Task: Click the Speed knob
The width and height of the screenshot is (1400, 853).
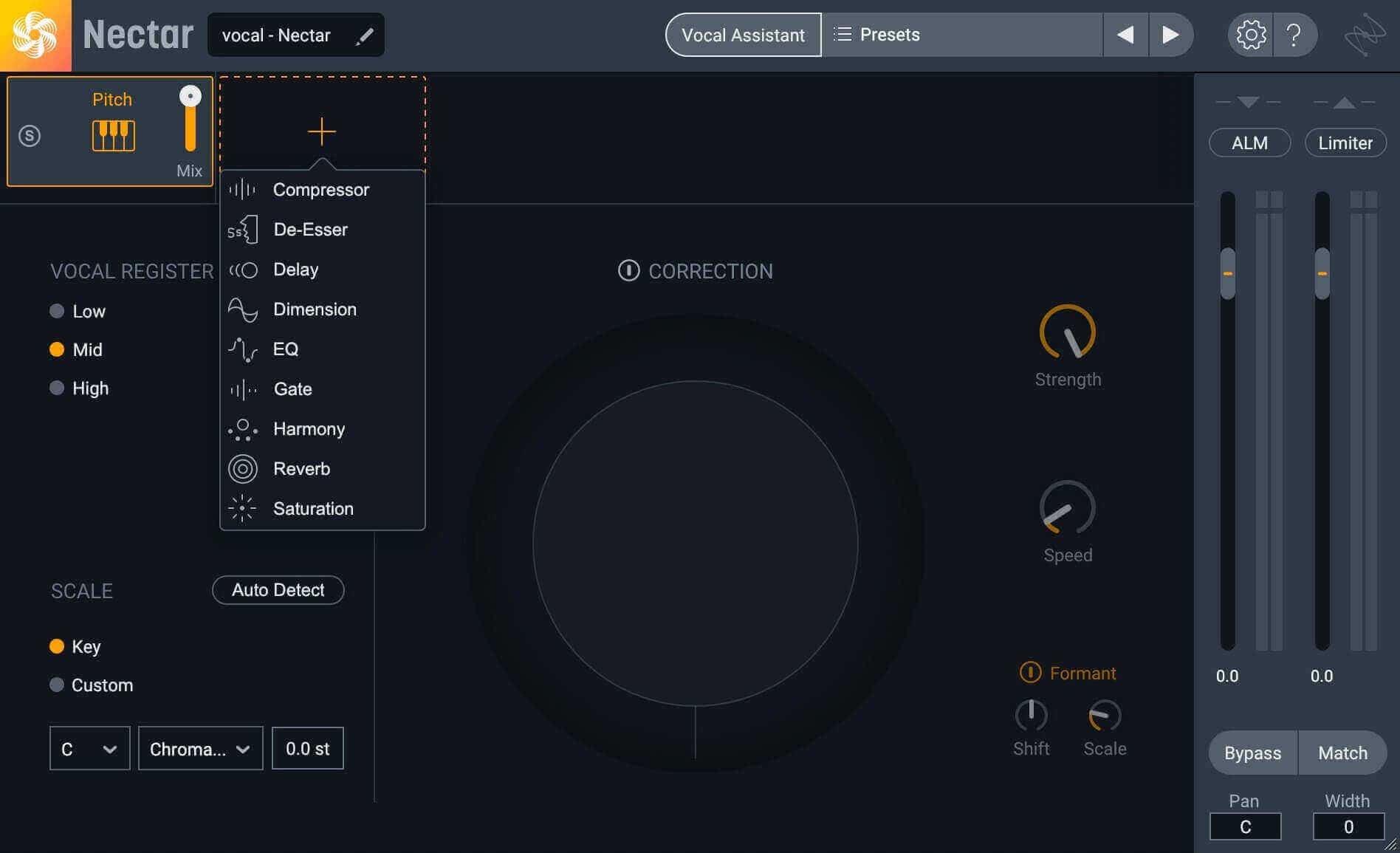Action: pyautogui.click(x=1067, y=508)
